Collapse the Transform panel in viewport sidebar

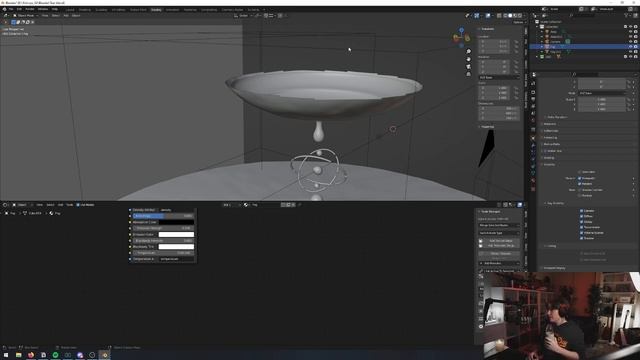click(486, 29)
